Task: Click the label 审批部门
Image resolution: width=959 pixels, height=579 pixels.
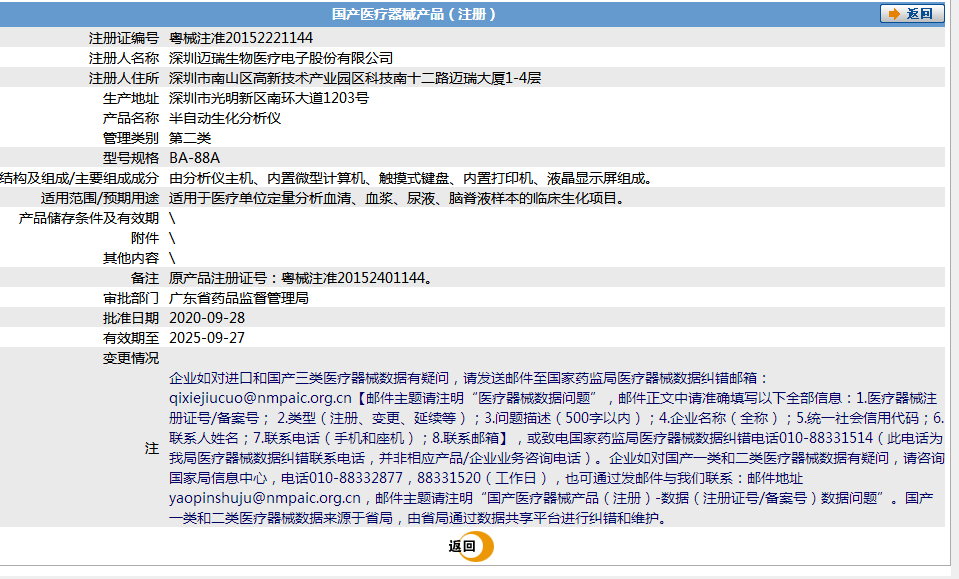Action: [131, 298]
